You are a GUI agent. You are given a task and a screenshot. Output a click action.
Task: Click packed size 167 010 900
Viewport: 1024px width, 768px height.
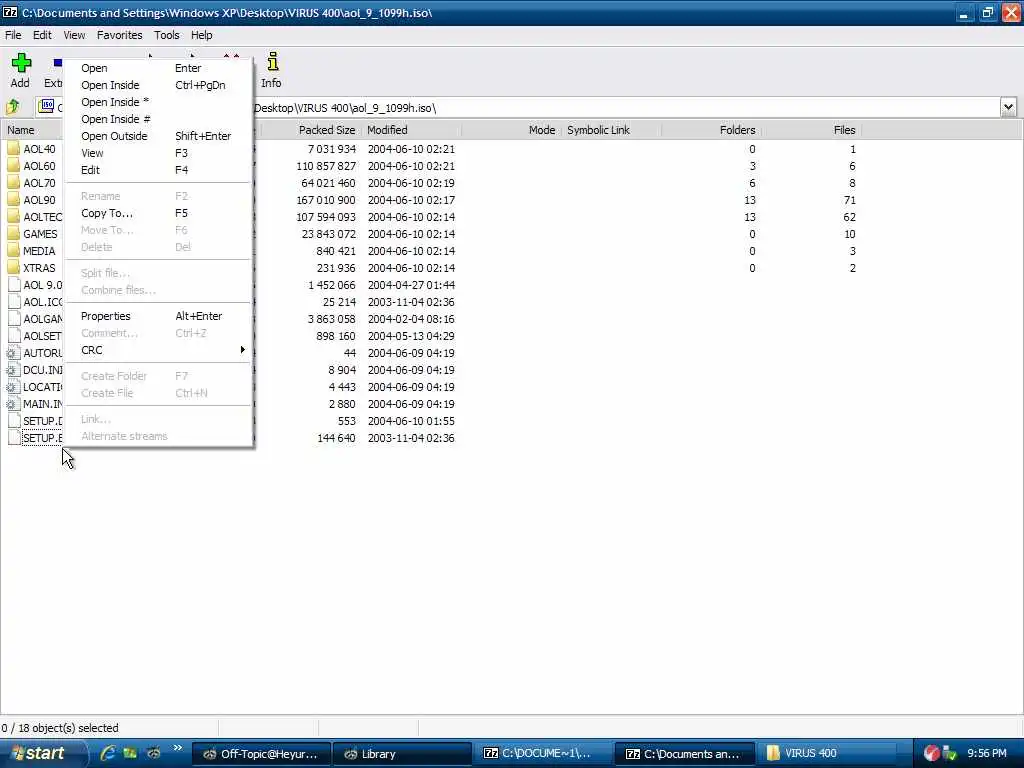click(326, 200)
